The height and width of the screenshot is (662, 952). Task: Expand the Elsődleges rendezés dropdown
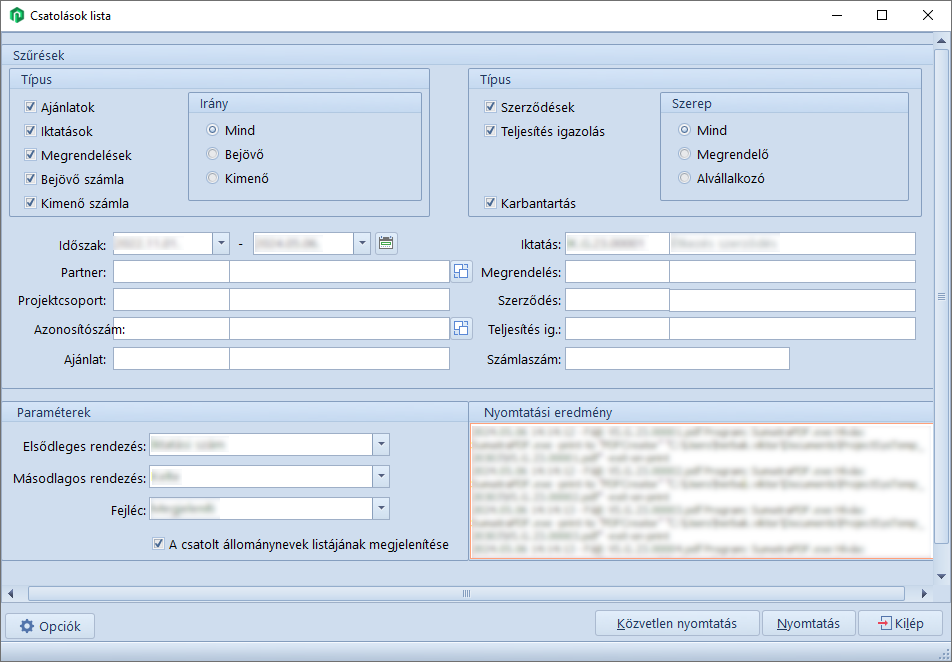(x=380, y=445)
